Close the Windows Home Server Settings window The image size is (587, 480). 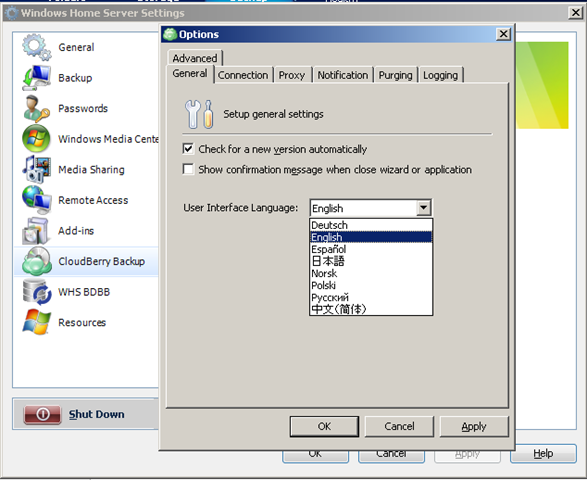pos(575,13)
